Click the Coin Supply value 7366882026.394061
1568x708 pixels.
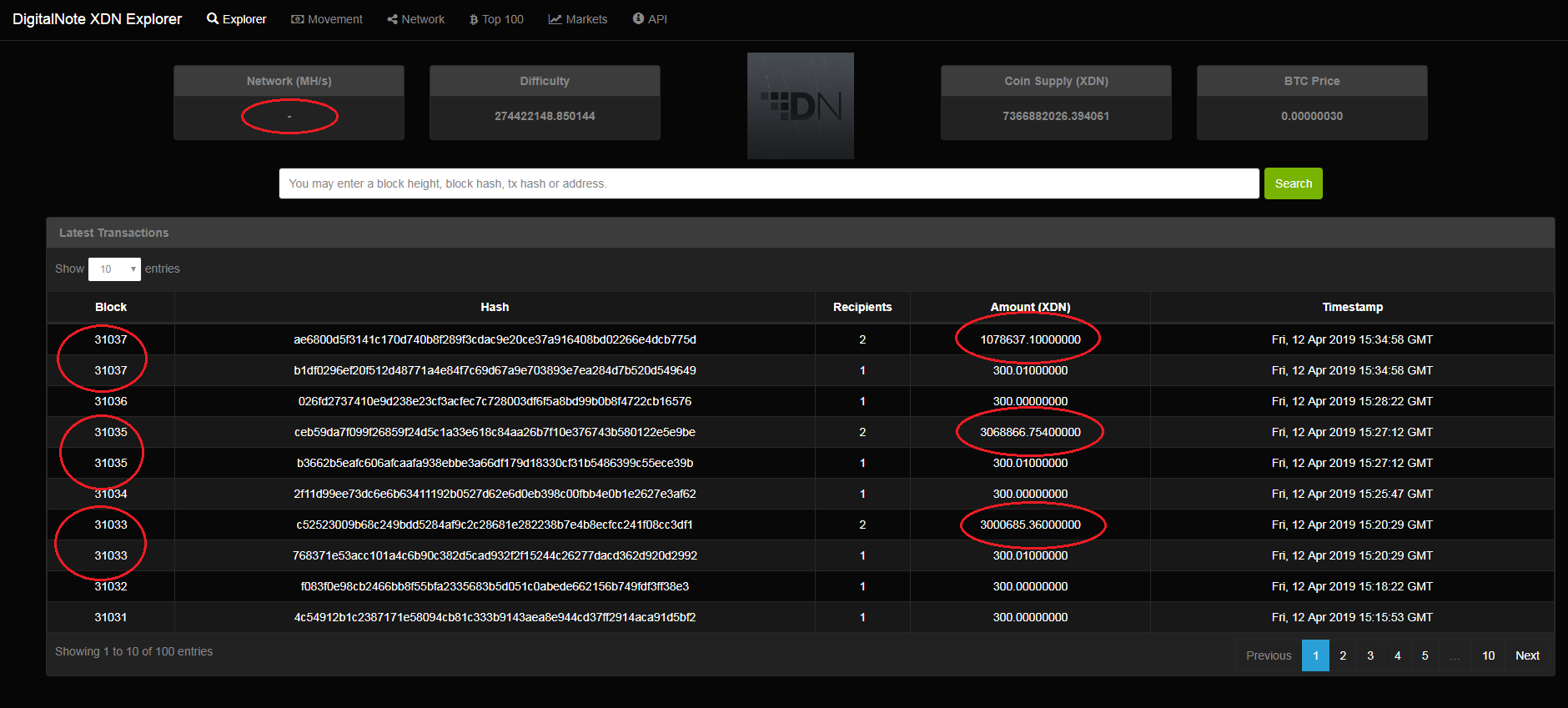coord(1056,116)
